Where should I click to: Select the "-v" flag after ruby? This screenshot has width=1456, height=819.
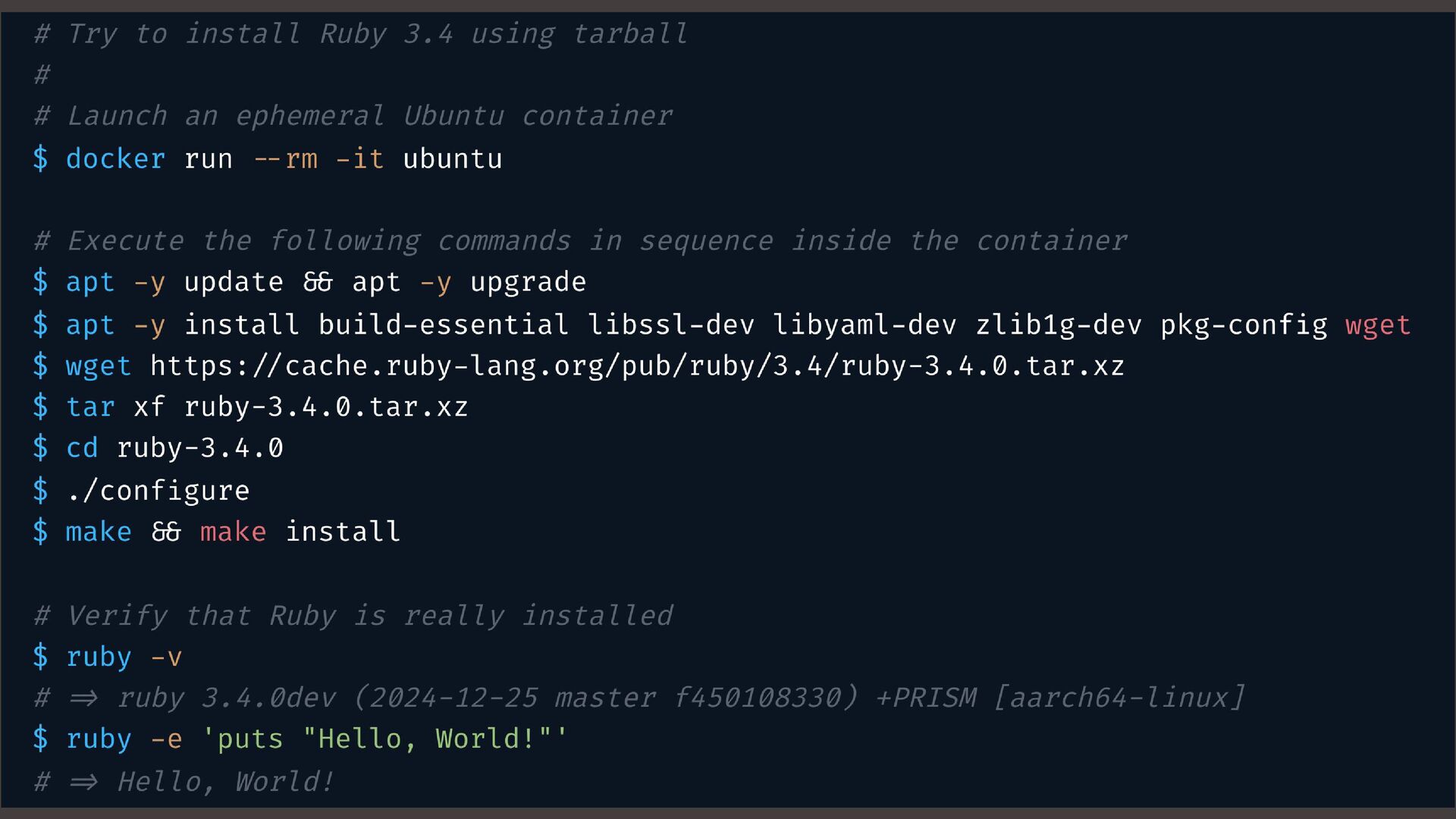[166, 657]
